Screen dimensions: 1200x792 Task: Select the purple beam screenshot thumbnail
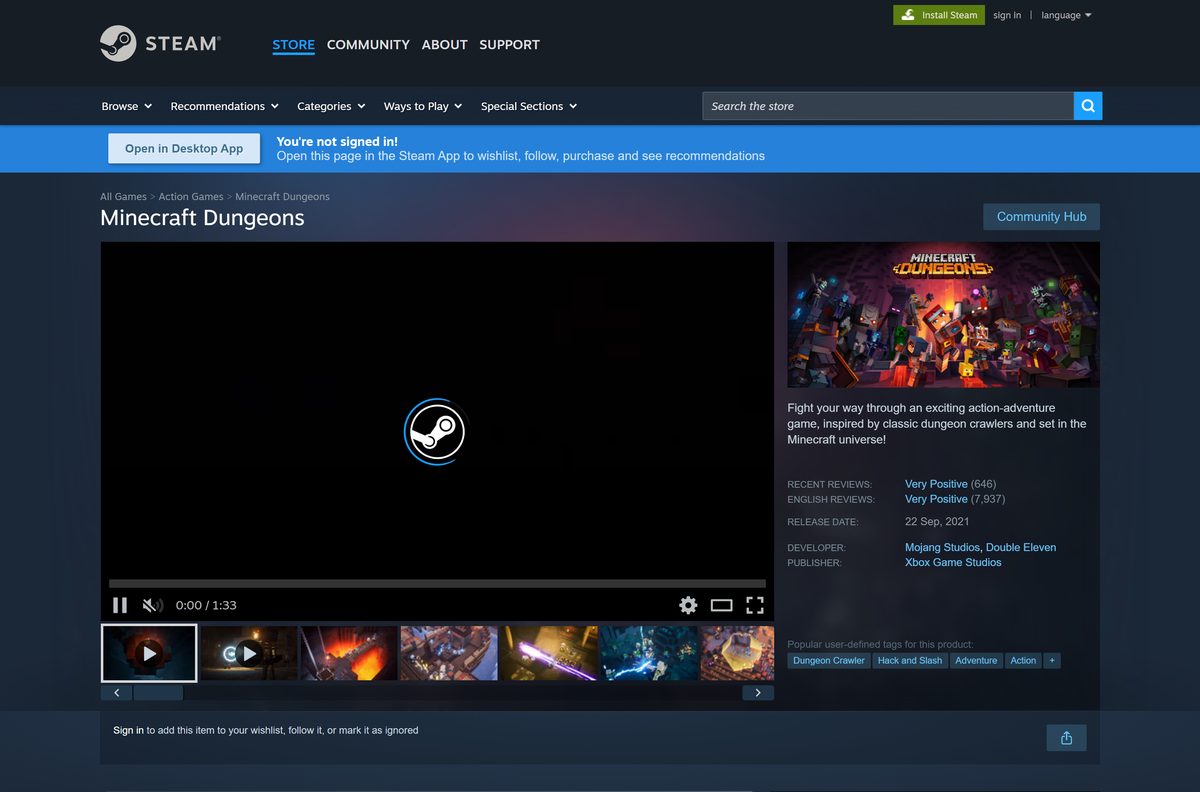[x=549, y=653]
